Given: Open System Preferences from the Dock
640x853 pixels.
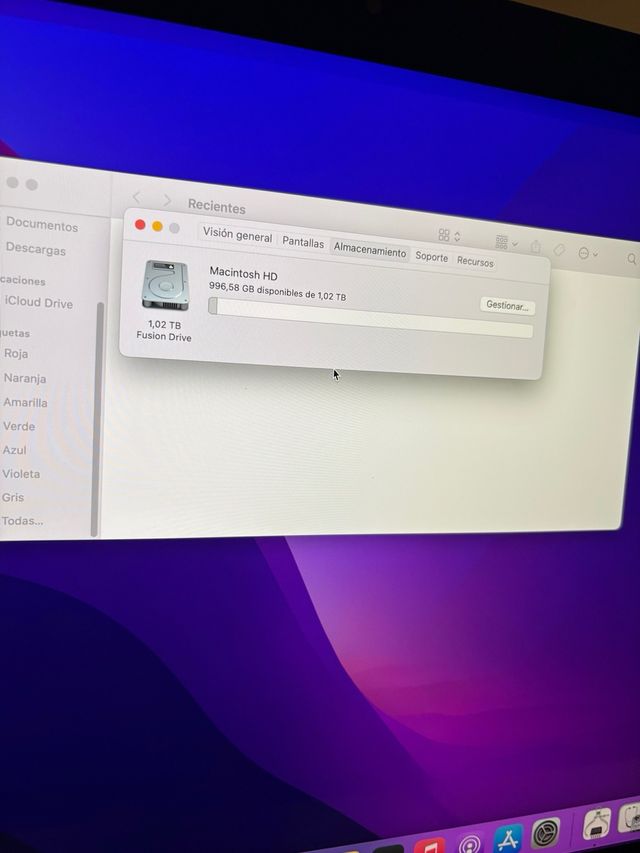Looking at the screenshot, I should (546, 833).
